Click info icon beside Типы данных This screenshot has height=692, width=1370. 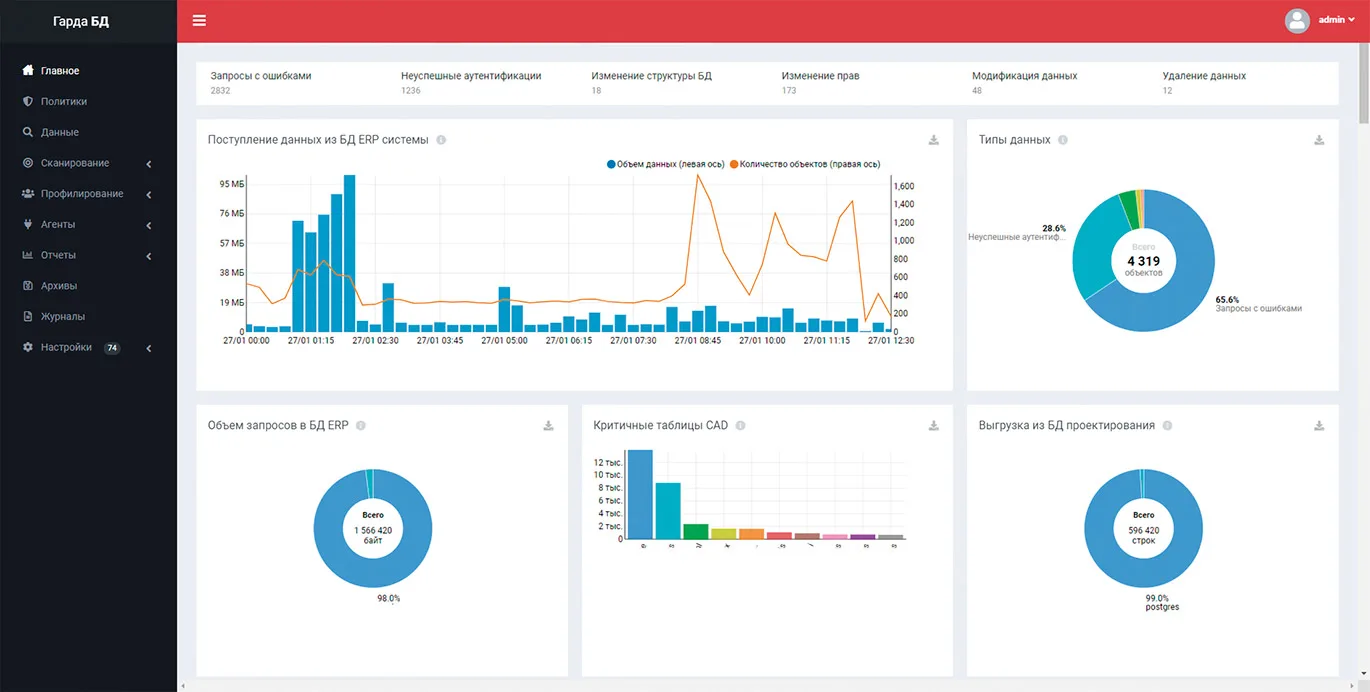[1063, 140]
